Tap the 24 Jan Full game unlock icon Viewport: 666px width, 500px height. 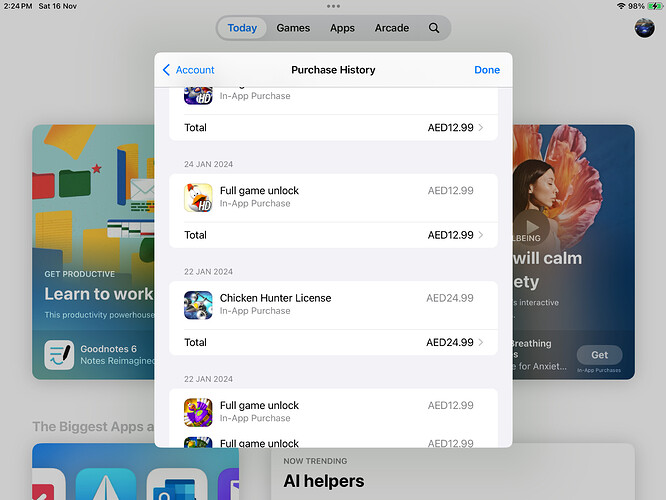[198, 197]
